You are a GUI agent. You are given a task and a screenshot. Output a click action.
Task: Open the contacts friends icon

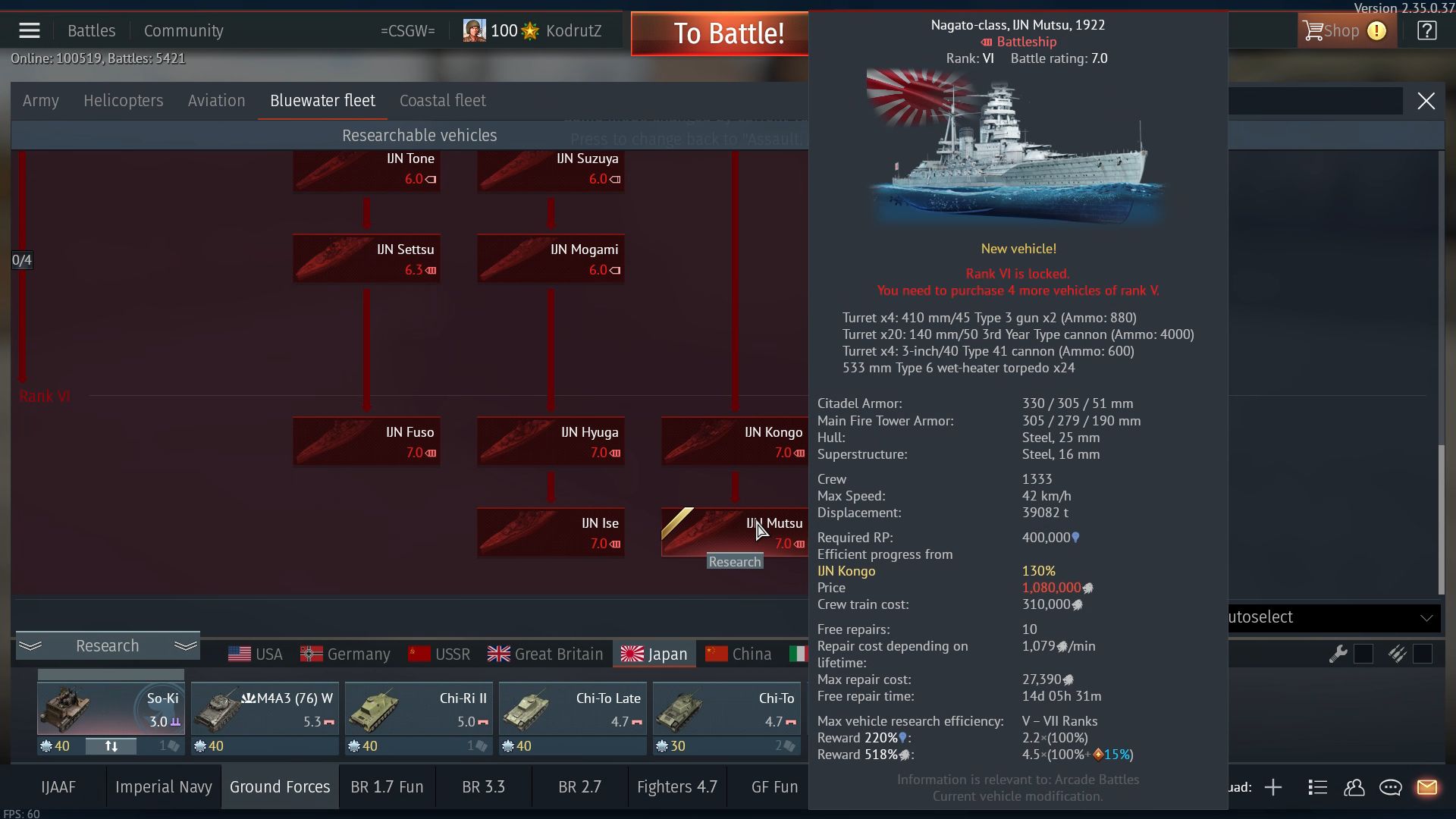pos(1354,787)
